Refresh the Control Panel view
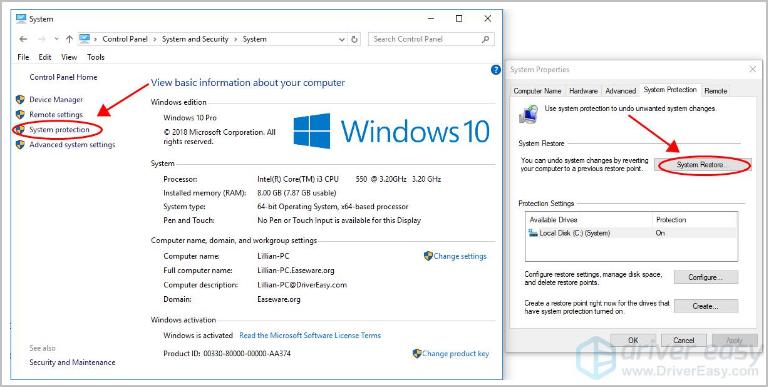 pos(355,39)
